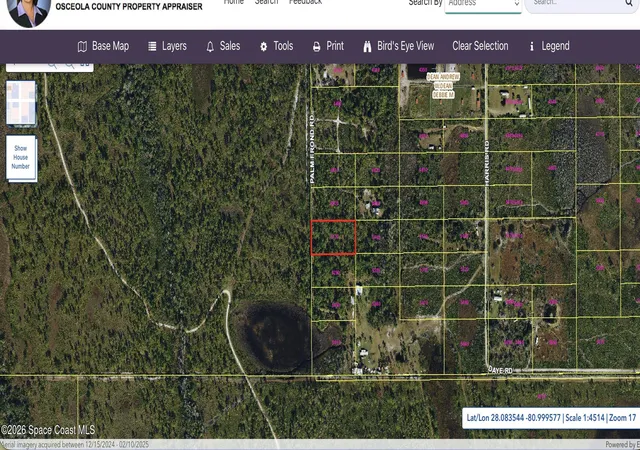Select the red-outlined highlighted parcel
This screenshot has height=450, width=640.
tap(333, 237)
